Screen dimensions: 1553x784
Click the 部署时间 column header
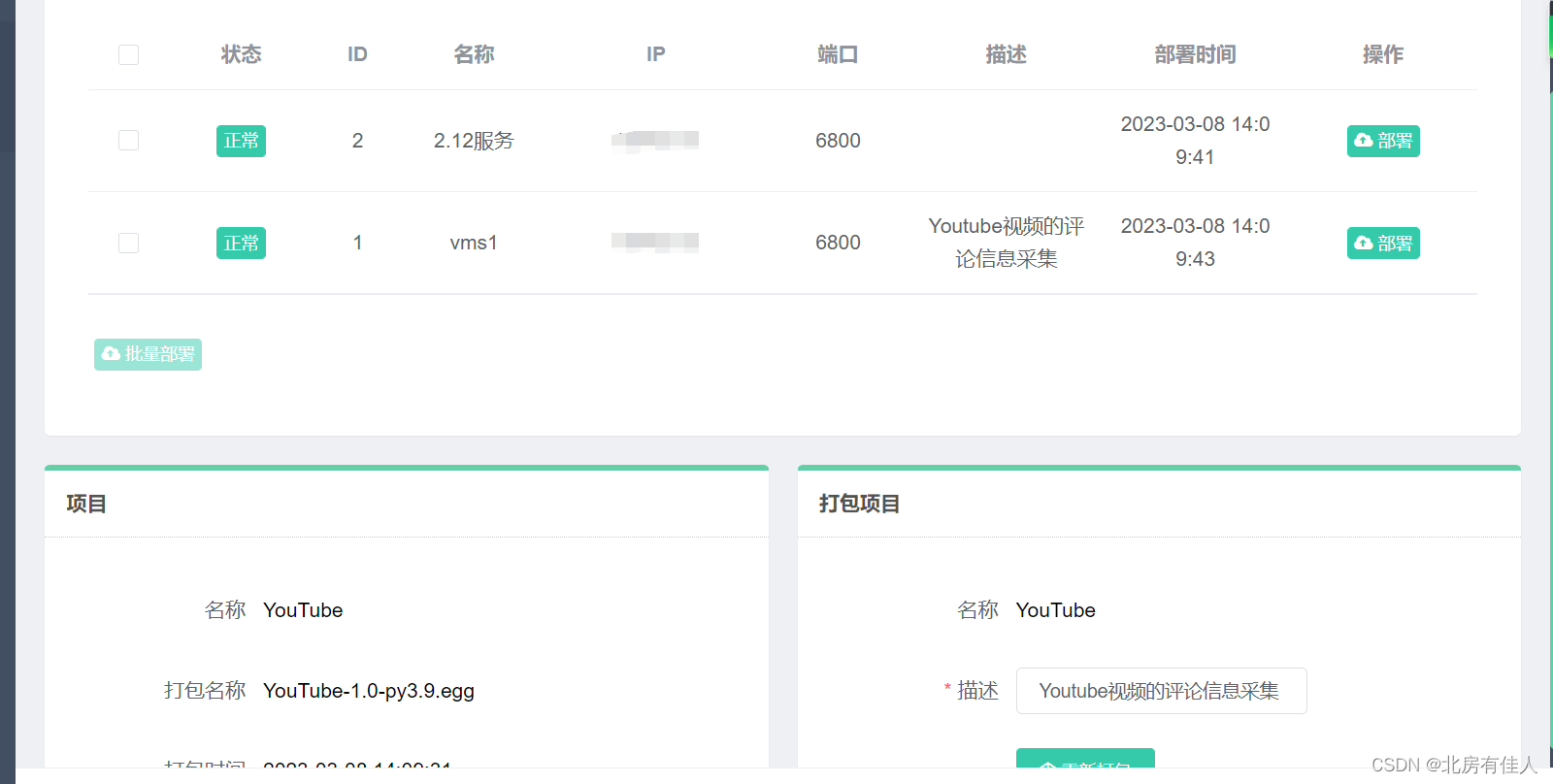(1195, 54)
